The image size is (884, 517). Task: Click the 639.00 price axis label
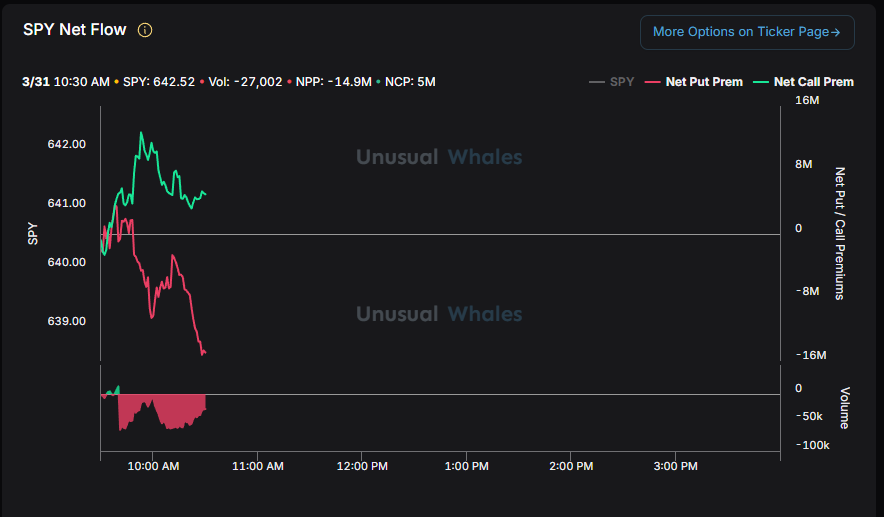(67, 321)
